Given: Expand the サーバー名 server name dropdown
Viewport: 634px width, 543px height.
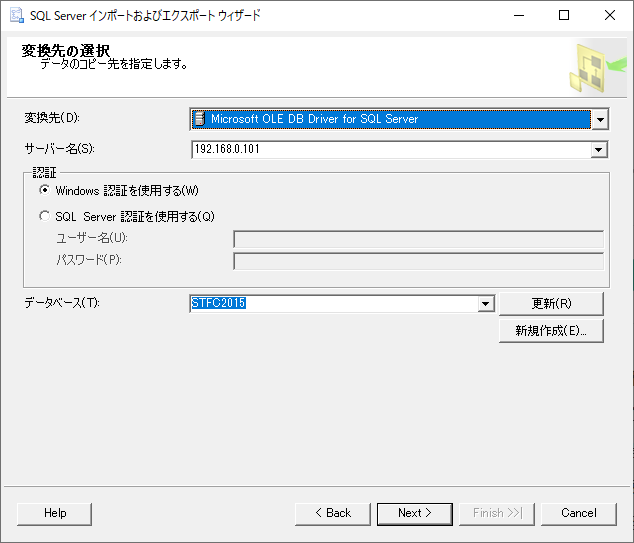Looking at the screenshot, I should click(599, 150).
